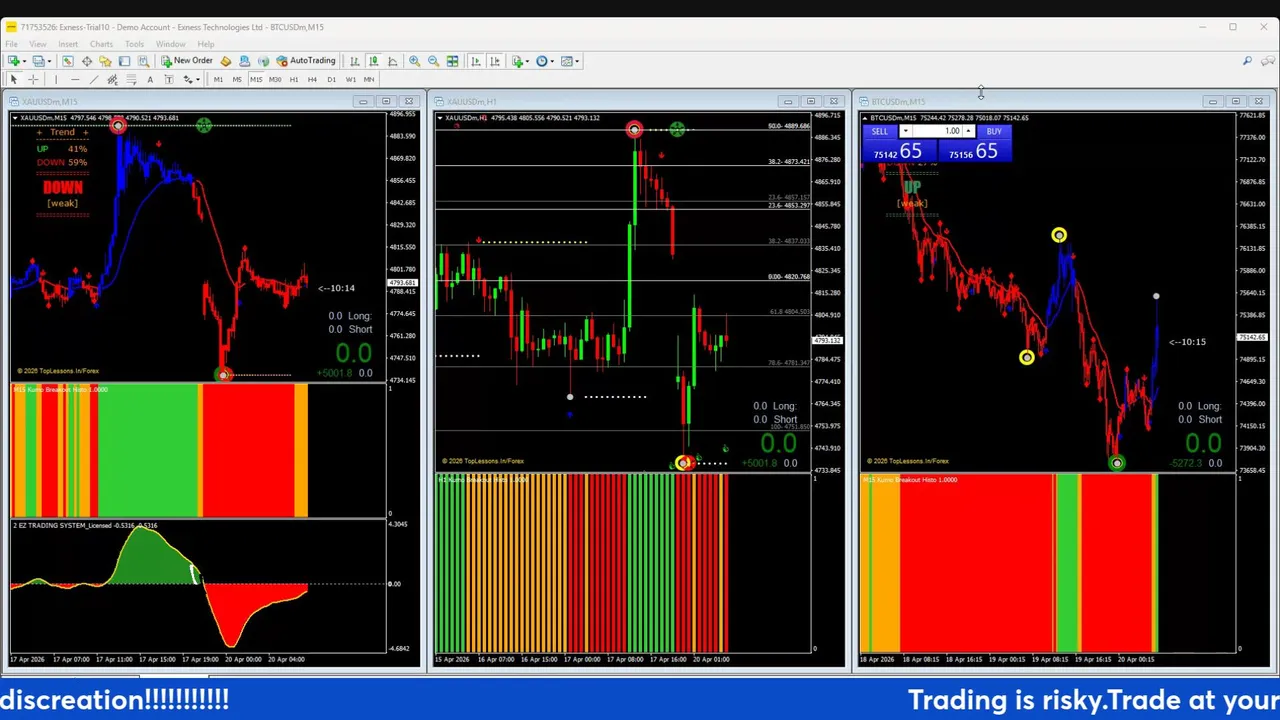The width and height of the screenshot is (1280, 720).
Task: Switch chart to Line Chart mode
Action: [x=393, y=61]
